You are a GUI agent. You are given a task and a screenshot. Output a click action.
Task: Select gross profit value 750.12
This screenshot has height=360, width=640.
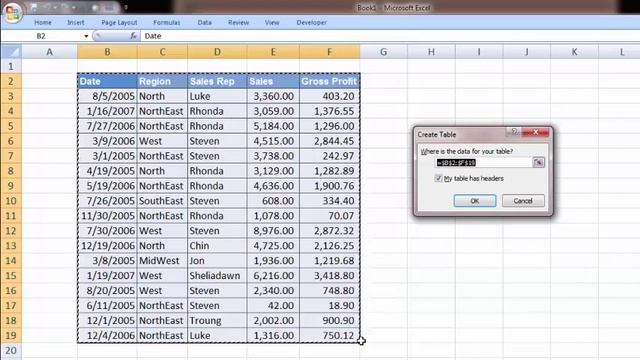tap(329, 336)
